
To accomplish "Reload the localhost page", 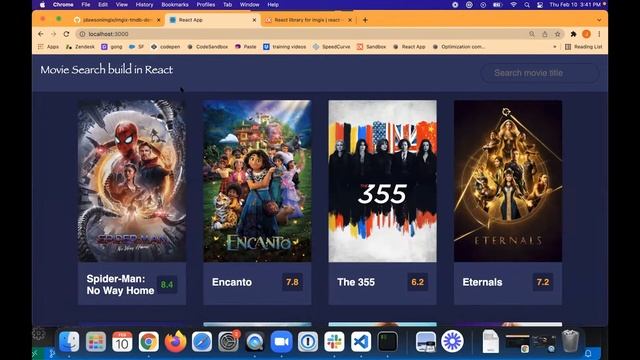I will [67, 34].
